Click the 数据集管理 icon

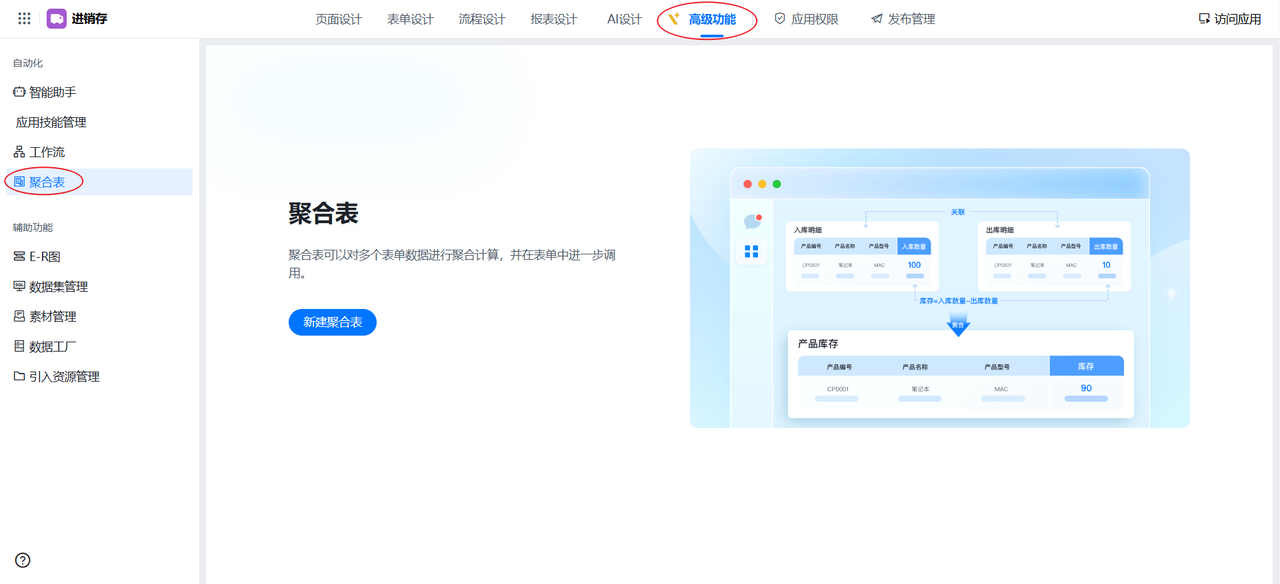tap(19, 287)
